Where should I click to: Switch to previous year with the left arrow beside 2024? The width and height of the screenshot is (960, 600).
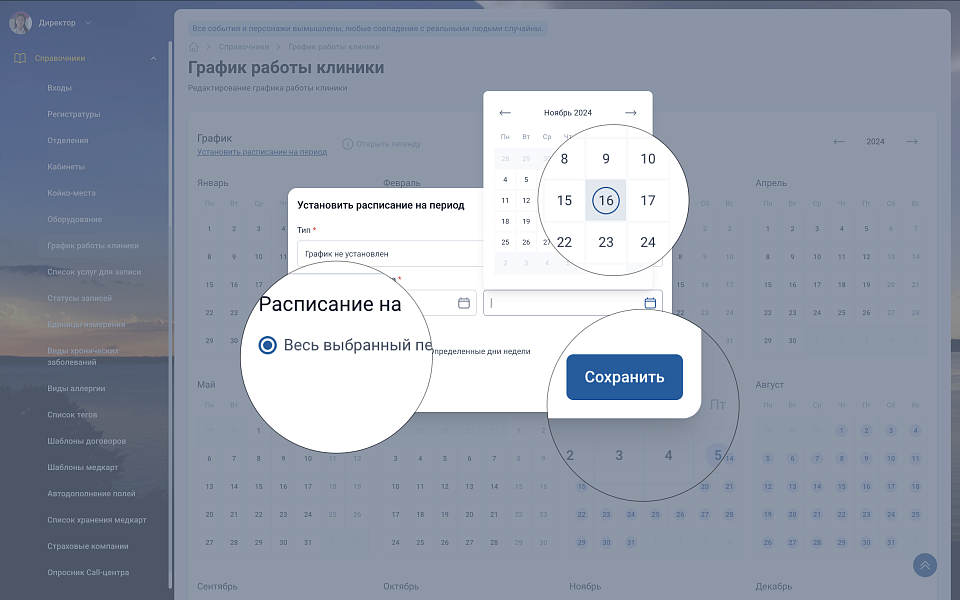click(839, 142)
